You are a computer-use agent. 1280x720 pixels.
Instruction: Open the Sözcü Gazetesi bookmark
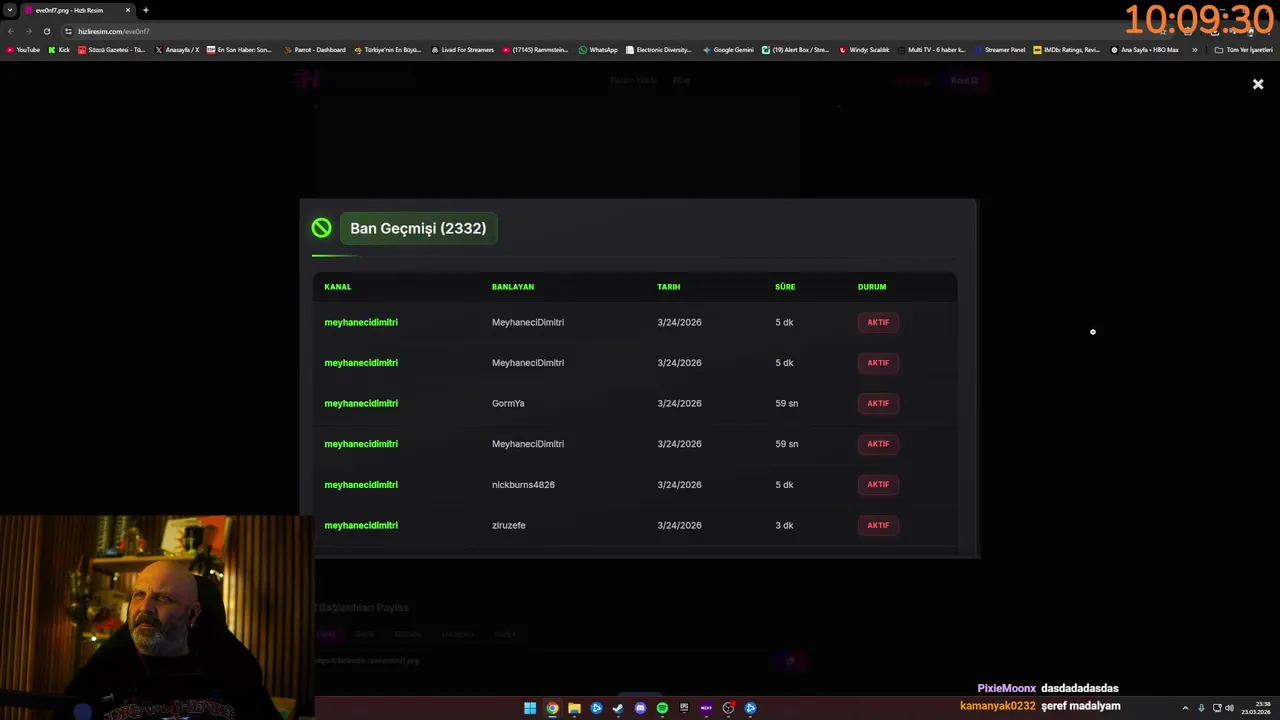point(112,49)
